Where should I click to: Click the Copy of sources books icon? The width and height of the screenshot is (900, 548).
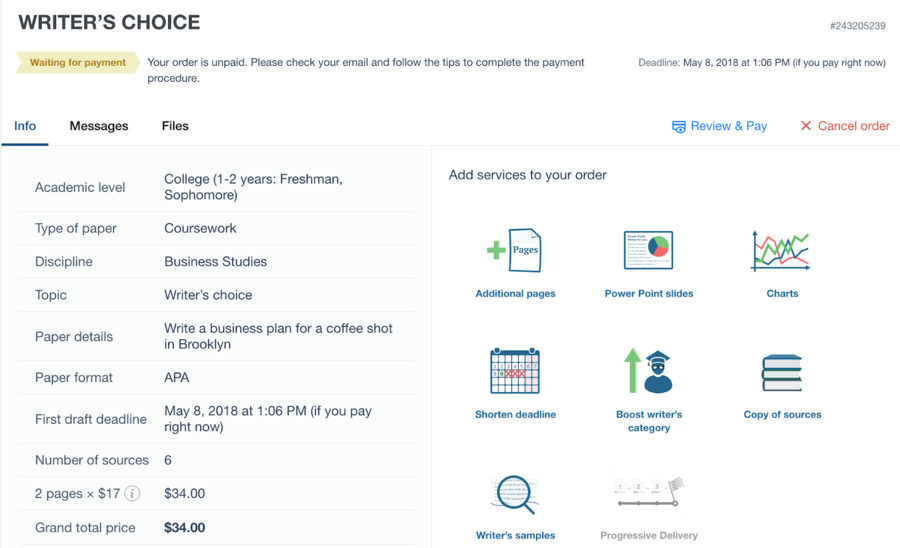(782, 373)
